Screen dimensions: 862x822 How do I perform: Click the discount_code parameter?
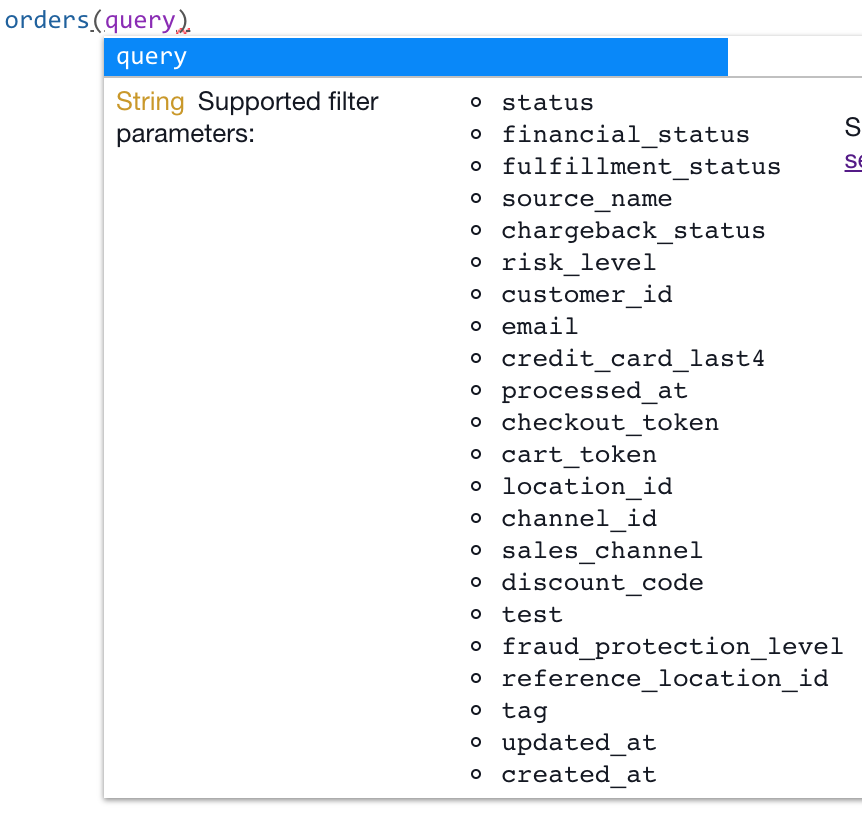pyautogui.click(x=602, y=583)
